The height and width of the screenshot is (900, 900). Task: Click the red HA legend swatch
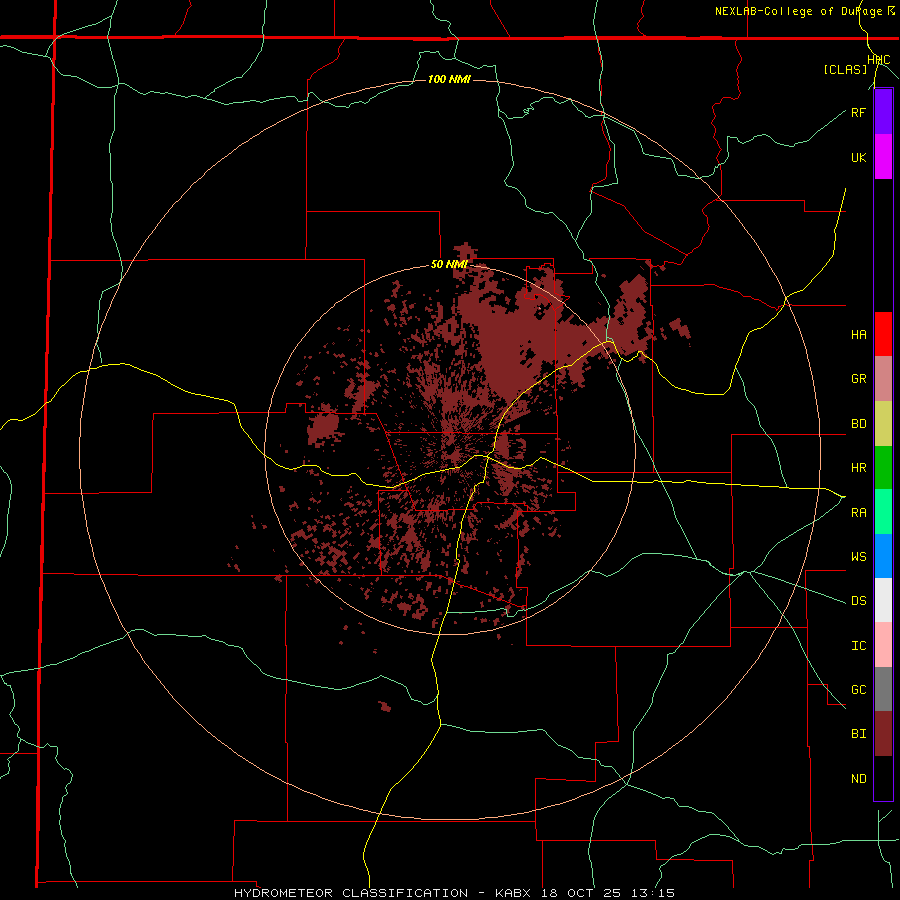point(883,334)
